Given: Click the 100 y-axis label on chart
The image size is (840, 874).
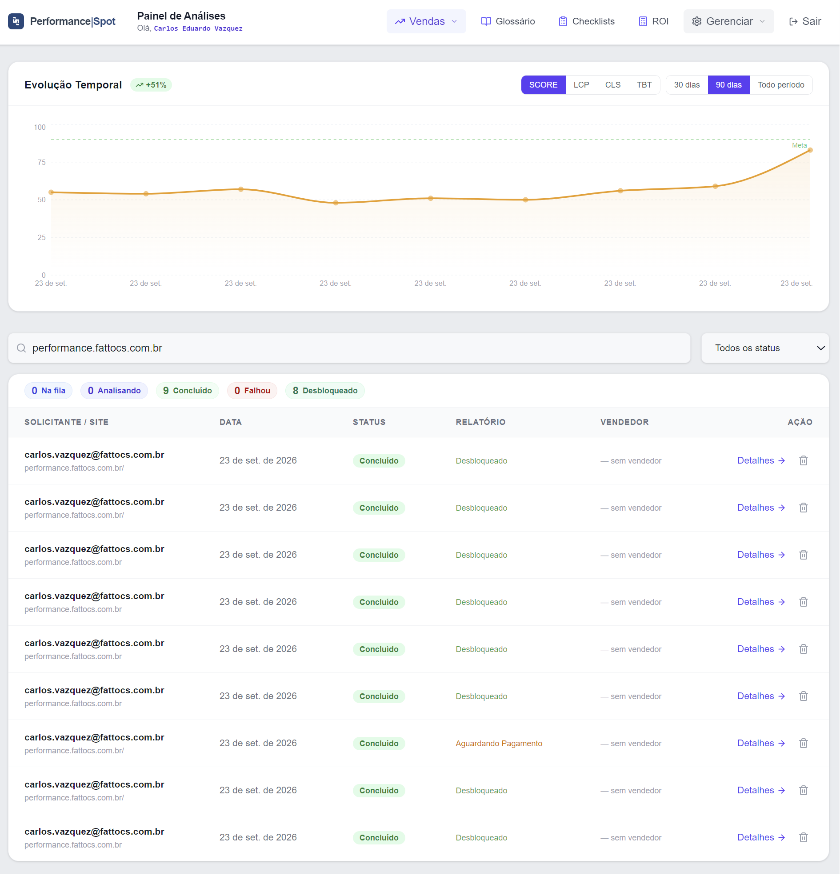Looking at the screenshot, I should point(40,127).
